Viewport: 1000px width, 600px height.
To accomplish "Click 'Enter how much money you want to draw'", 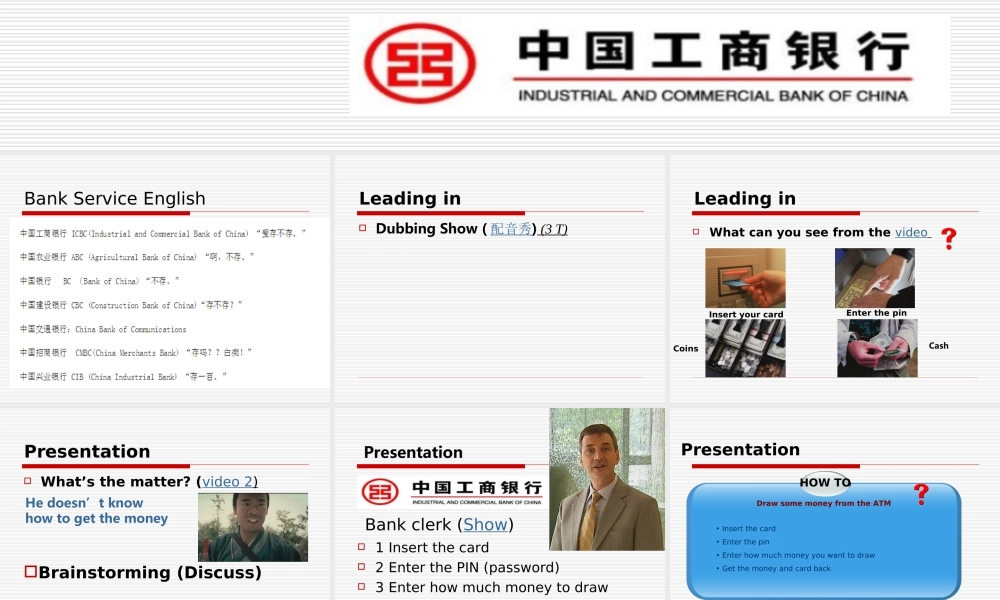I will tap(798, 555).
